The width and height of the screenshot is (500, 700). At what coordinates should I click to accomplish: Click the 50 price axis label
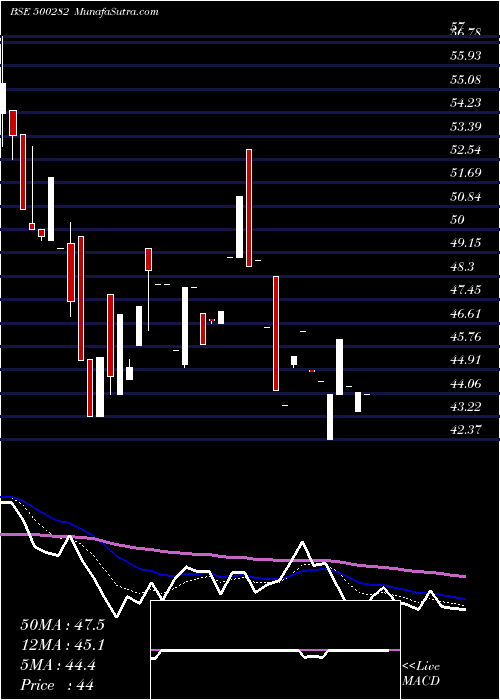click(x=458, y=220)
